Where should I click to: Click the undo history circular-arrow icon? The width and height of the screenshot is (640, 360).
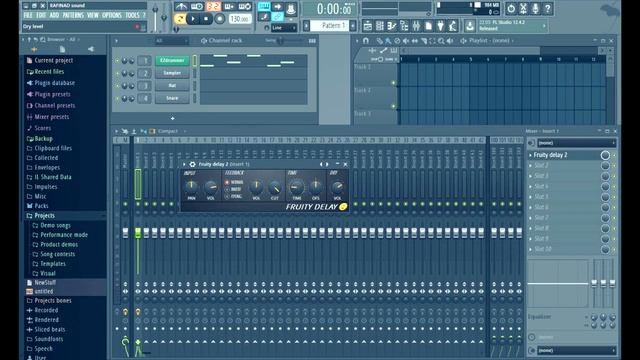point(511,8)
